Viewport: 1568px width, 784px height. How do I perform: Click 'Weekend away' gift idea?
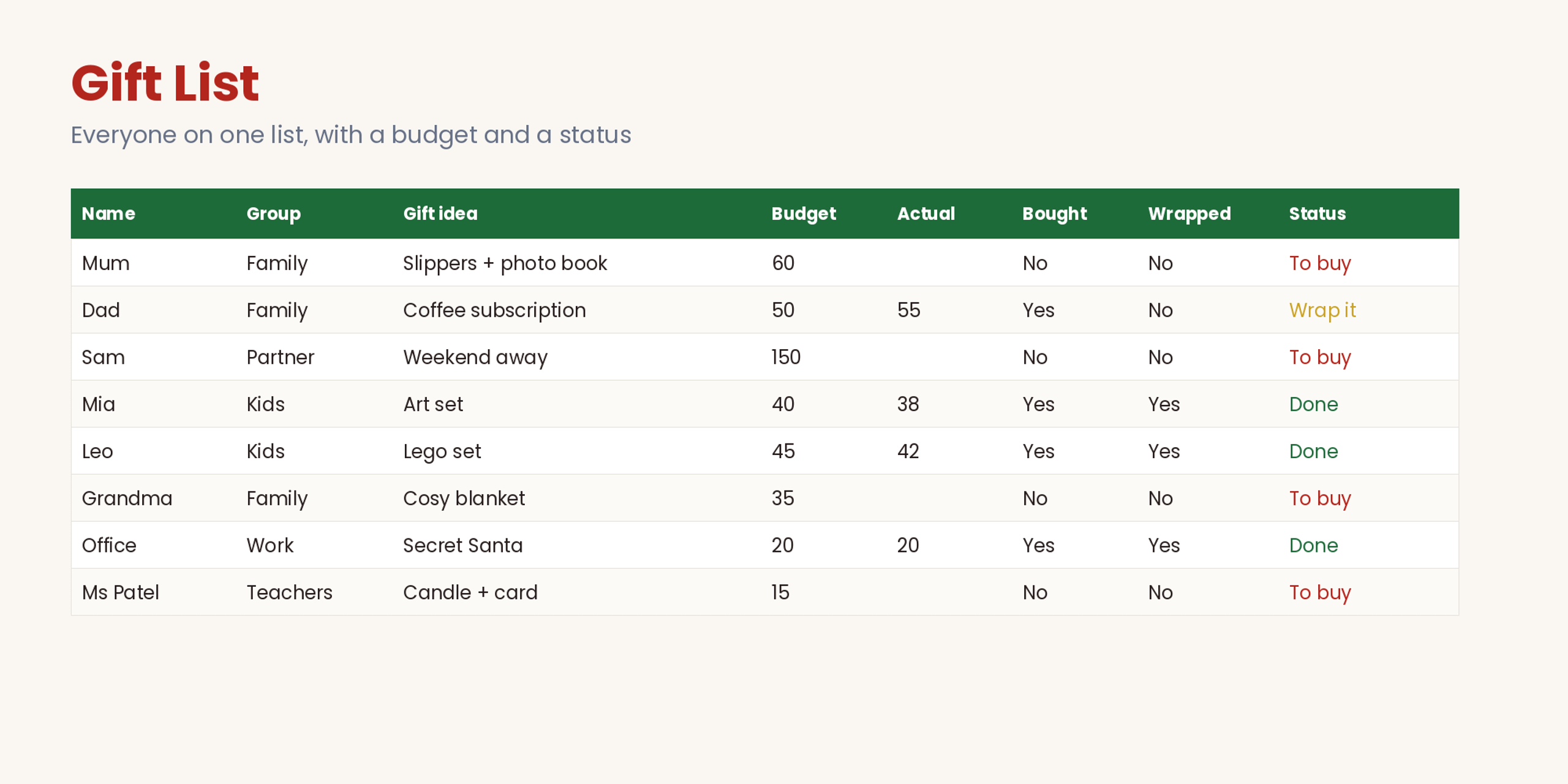pos(475,358)
